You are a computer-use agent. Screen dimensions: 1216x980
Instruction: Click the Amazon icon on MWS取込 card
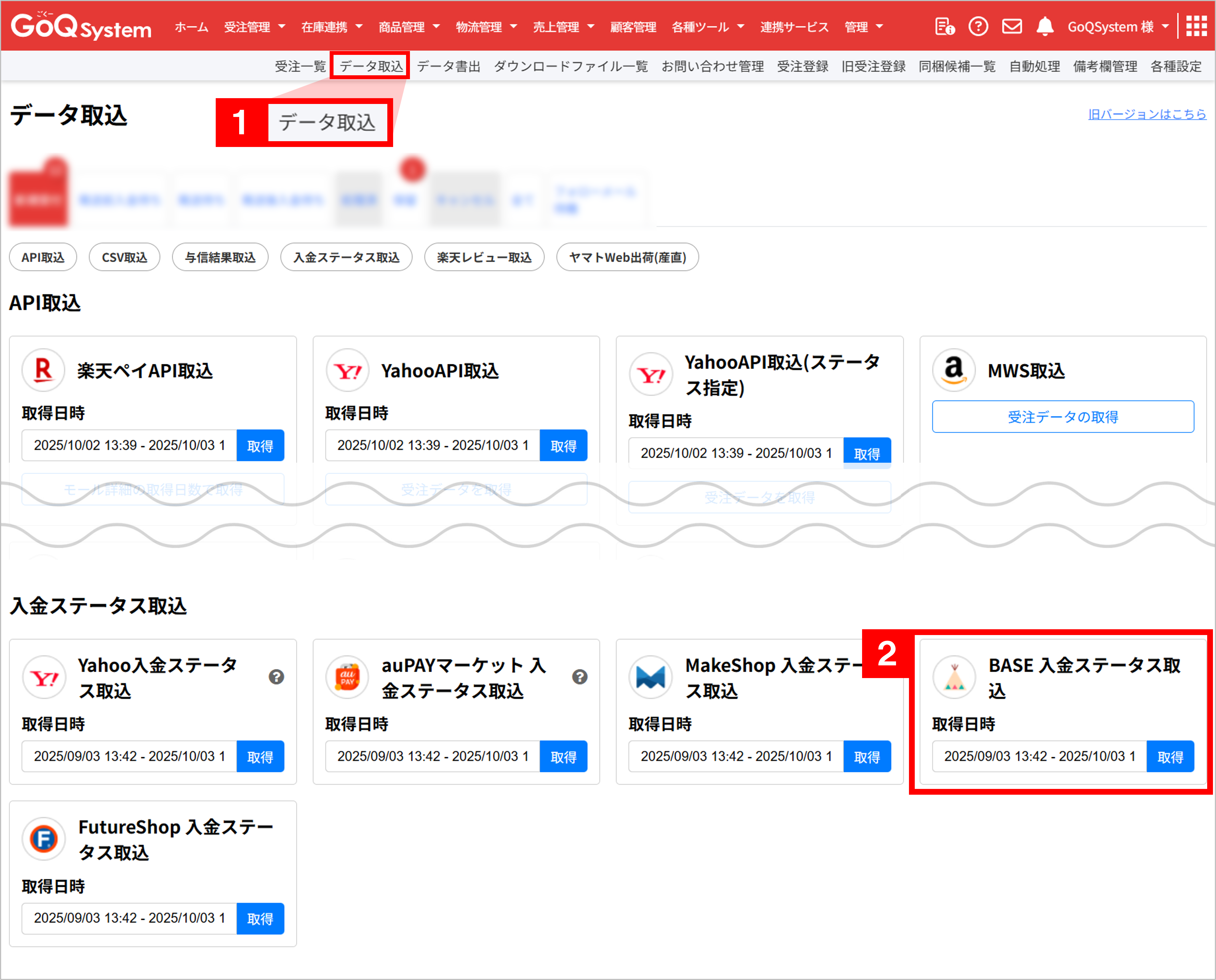[x=953, y=370]
